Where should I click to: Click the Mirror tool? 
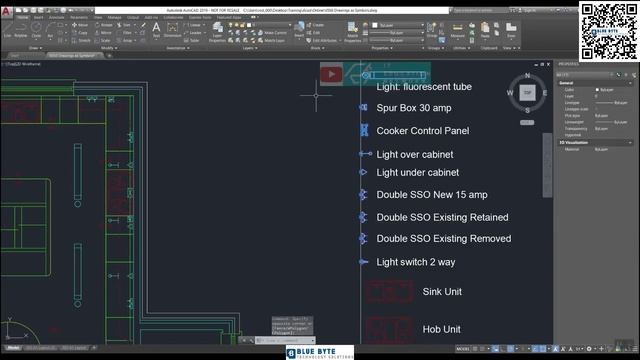(103, 33)
